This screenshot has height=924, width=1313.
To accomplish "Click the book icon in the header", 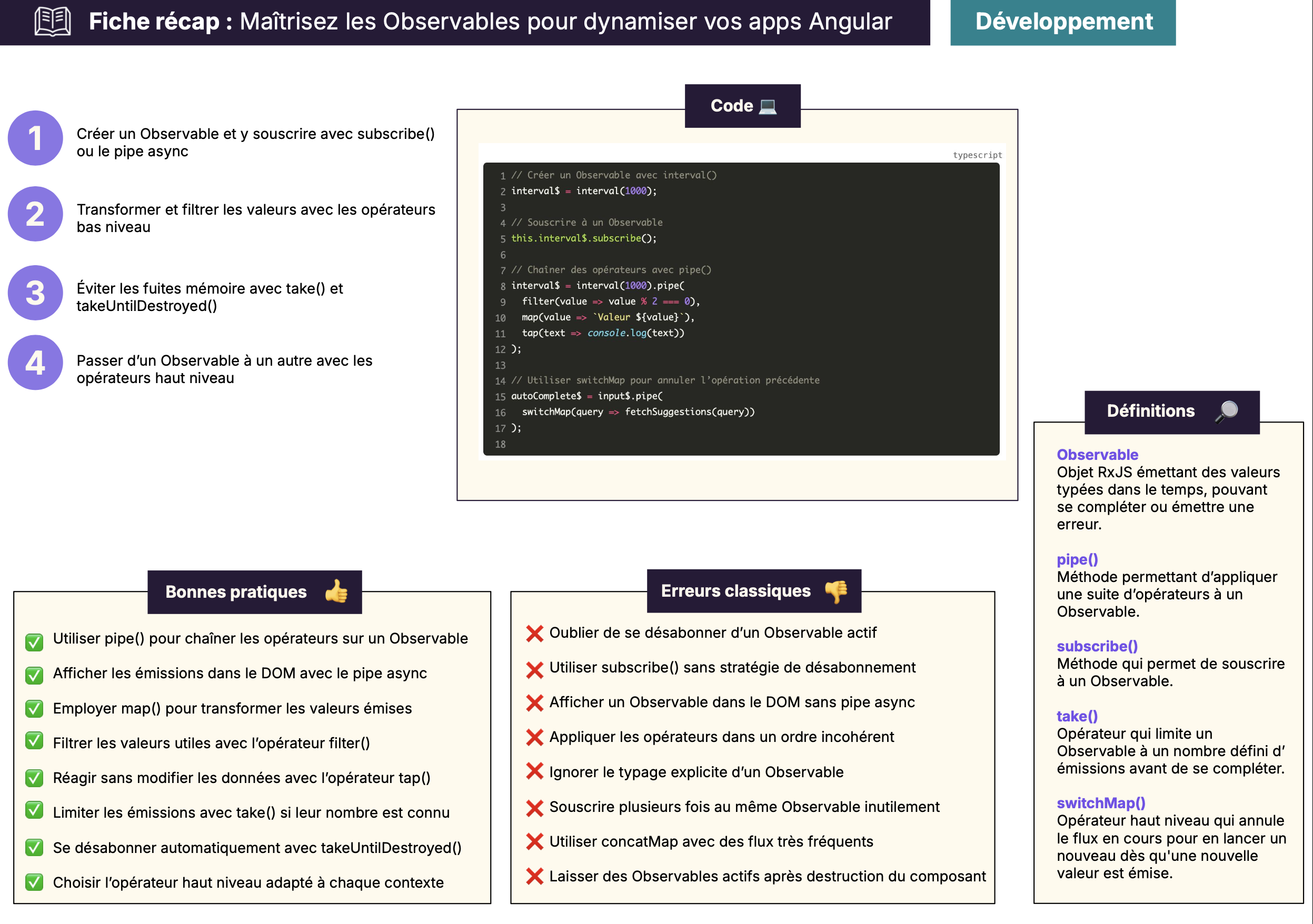I will [x=51, y=22].
